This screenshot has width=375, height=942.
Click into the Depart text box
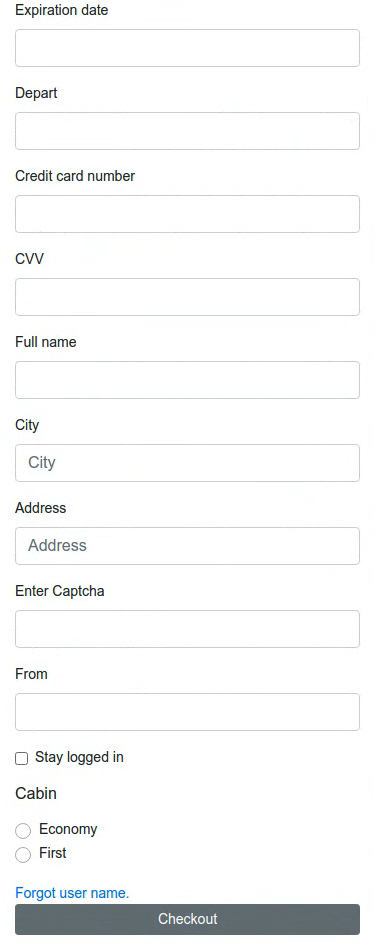tap(188, 131)
